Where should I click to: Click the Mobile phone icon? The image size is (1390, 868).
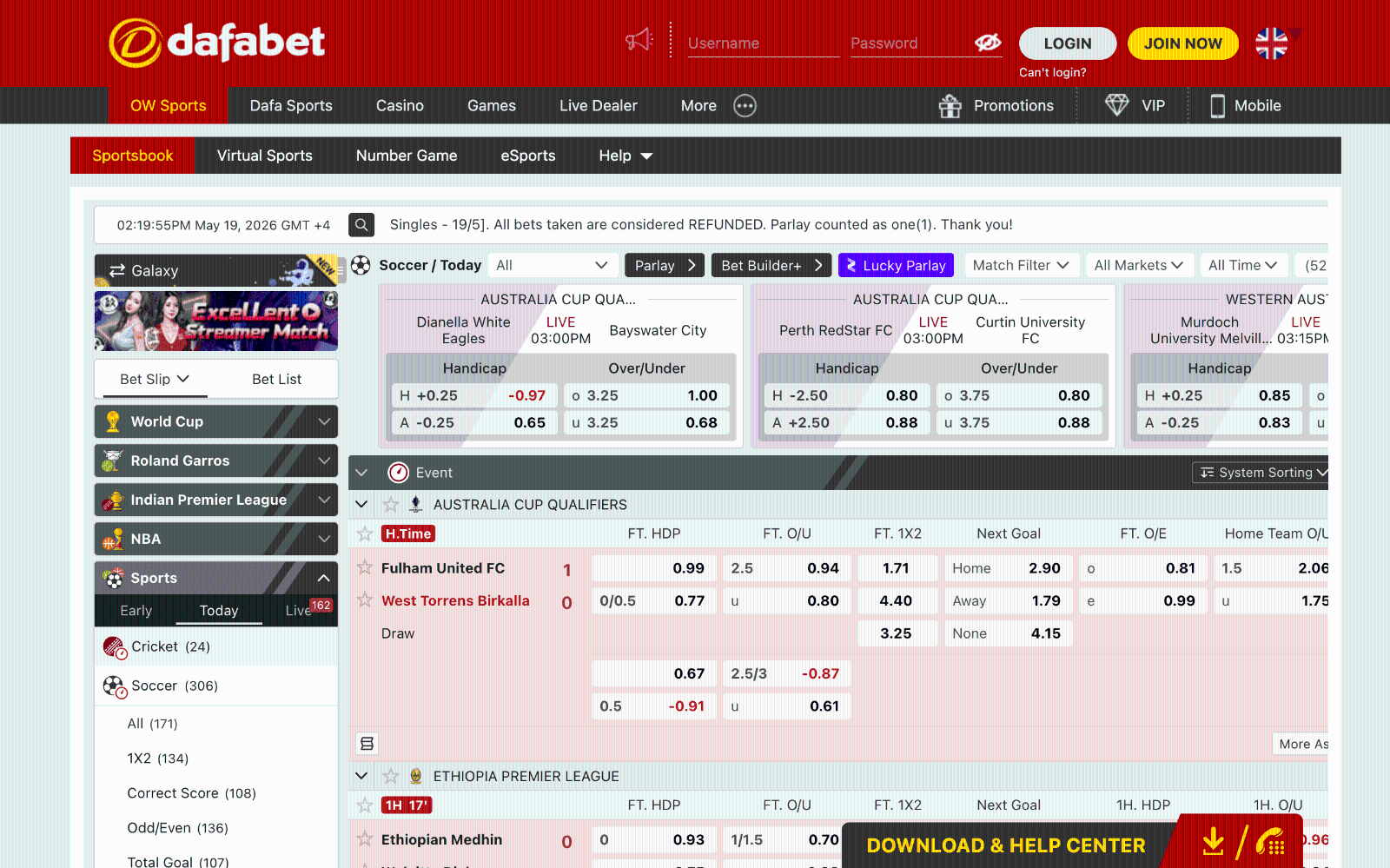tap(1218, 106)
